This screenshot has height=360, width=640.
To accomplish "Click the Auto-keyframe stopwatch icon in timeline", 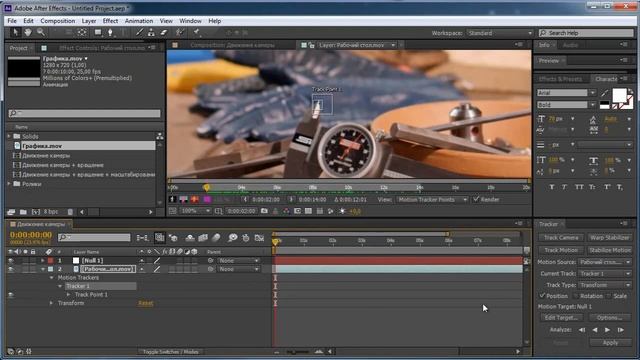I will pyautogui.click(x=246, y=238).
